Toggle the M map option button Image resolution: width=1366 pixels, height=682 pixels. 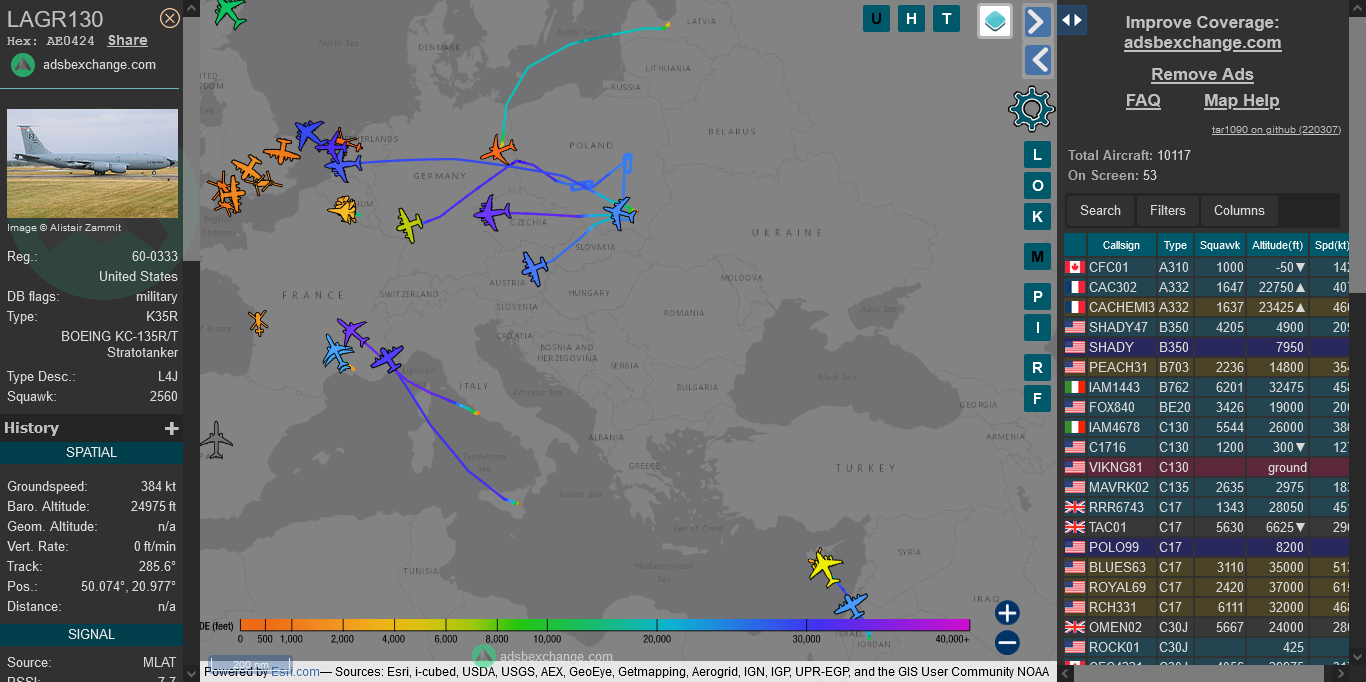tap(1037, 257)
